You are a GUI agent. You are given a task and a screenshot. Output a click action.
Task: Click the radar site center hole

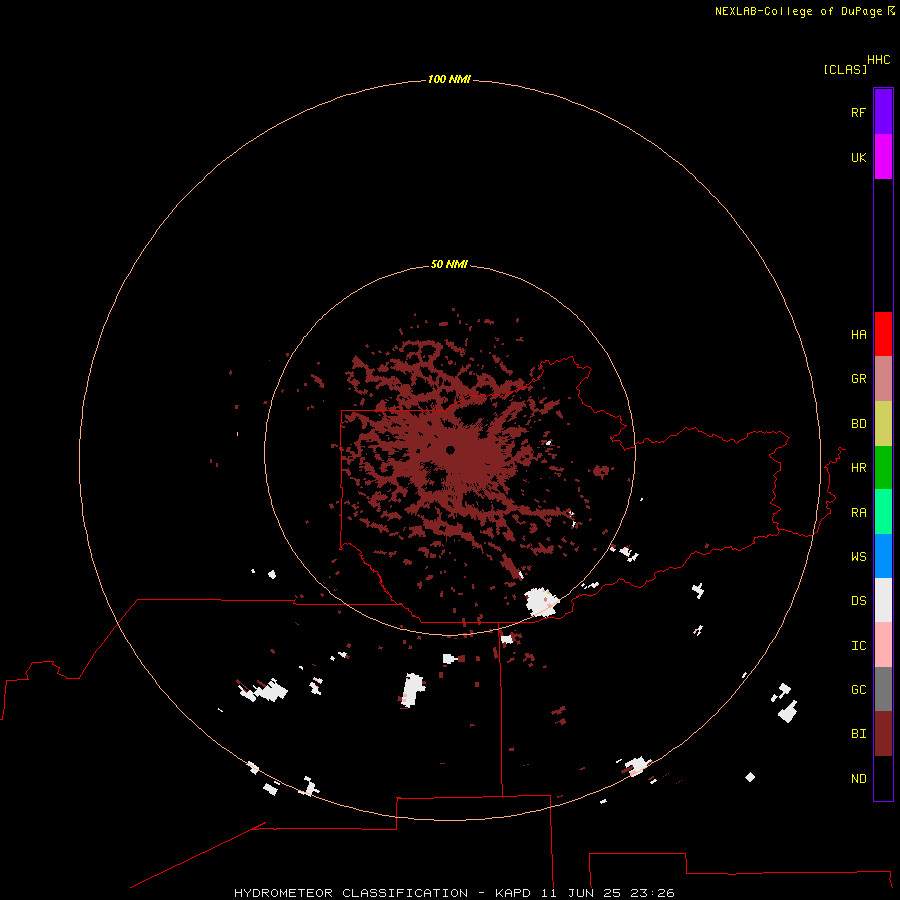click(450, 450)
